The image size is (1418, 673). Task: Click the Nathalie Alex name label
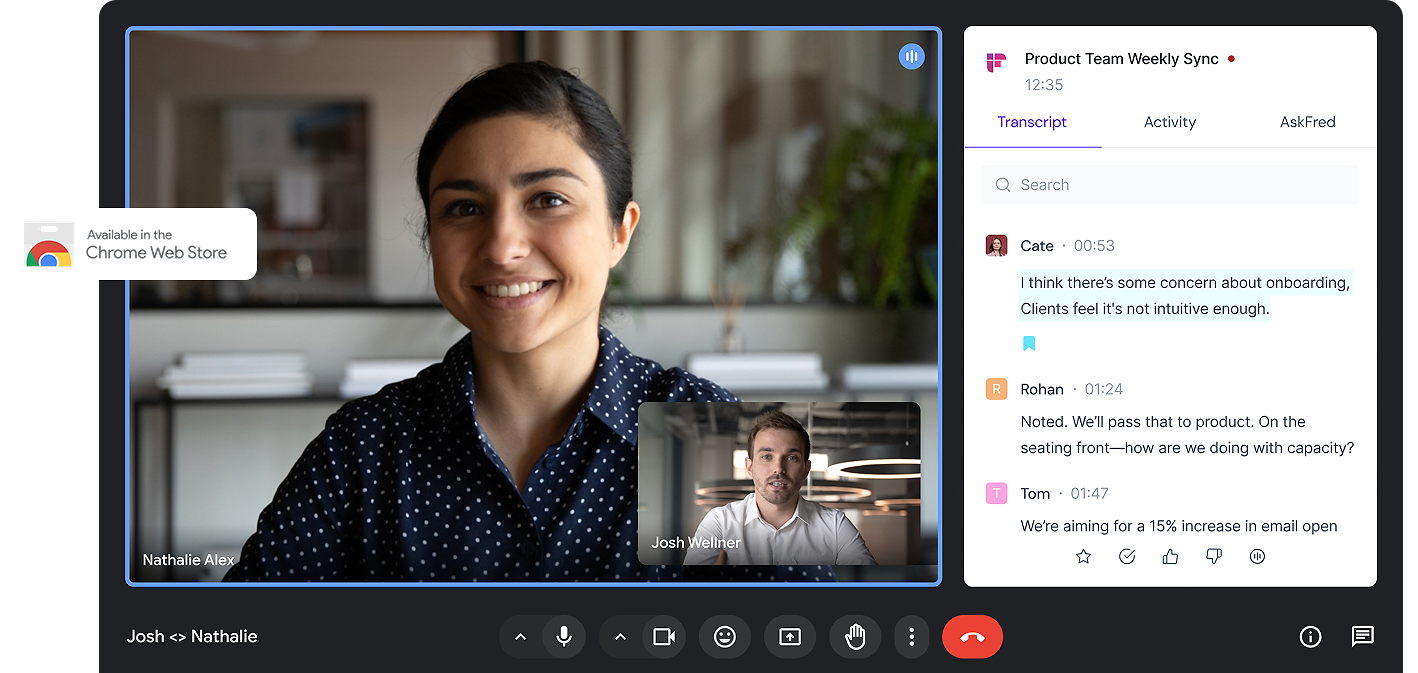(188, 560)
